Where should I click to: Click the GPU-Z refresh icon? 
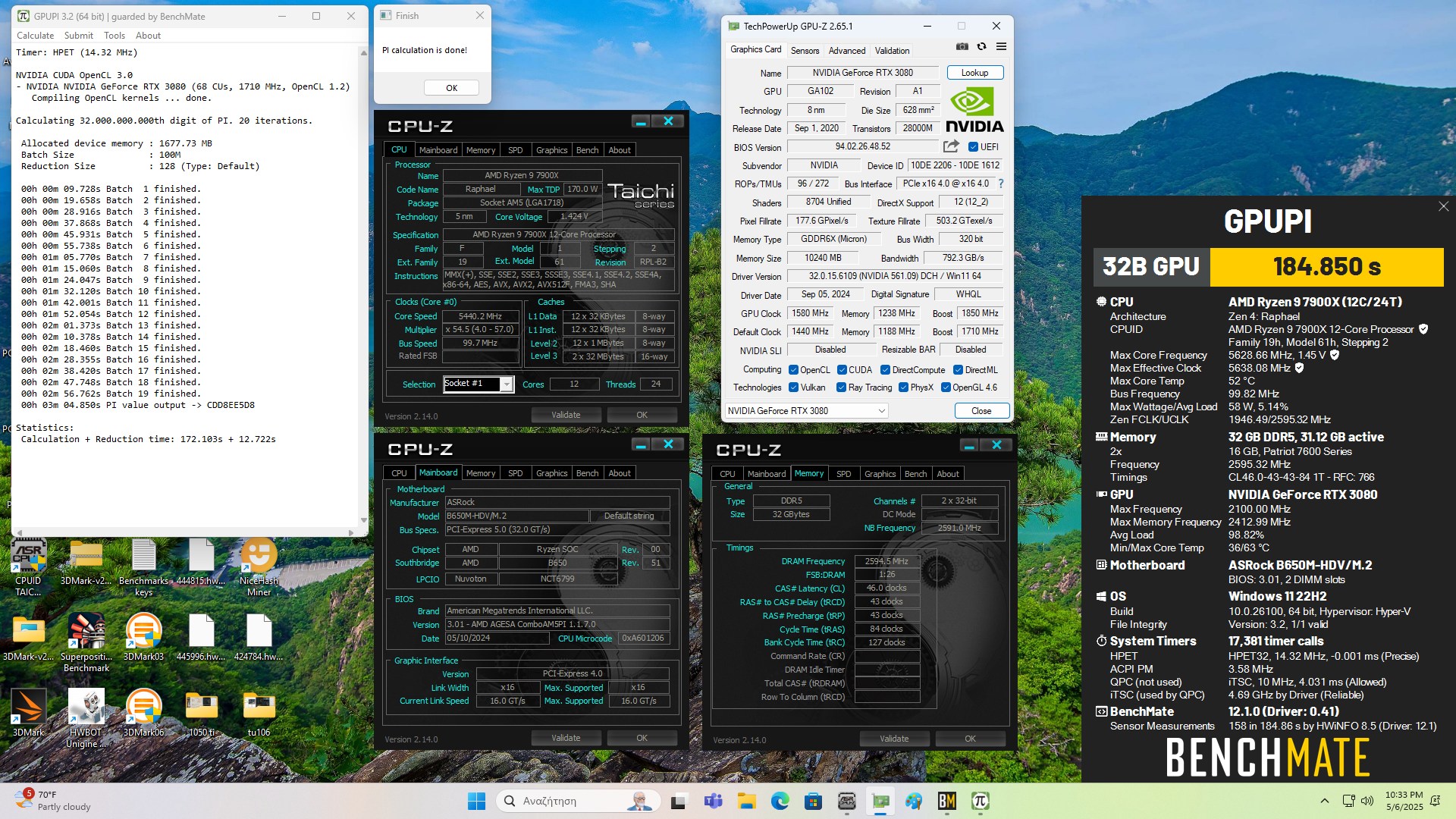(x=981, y=47)
